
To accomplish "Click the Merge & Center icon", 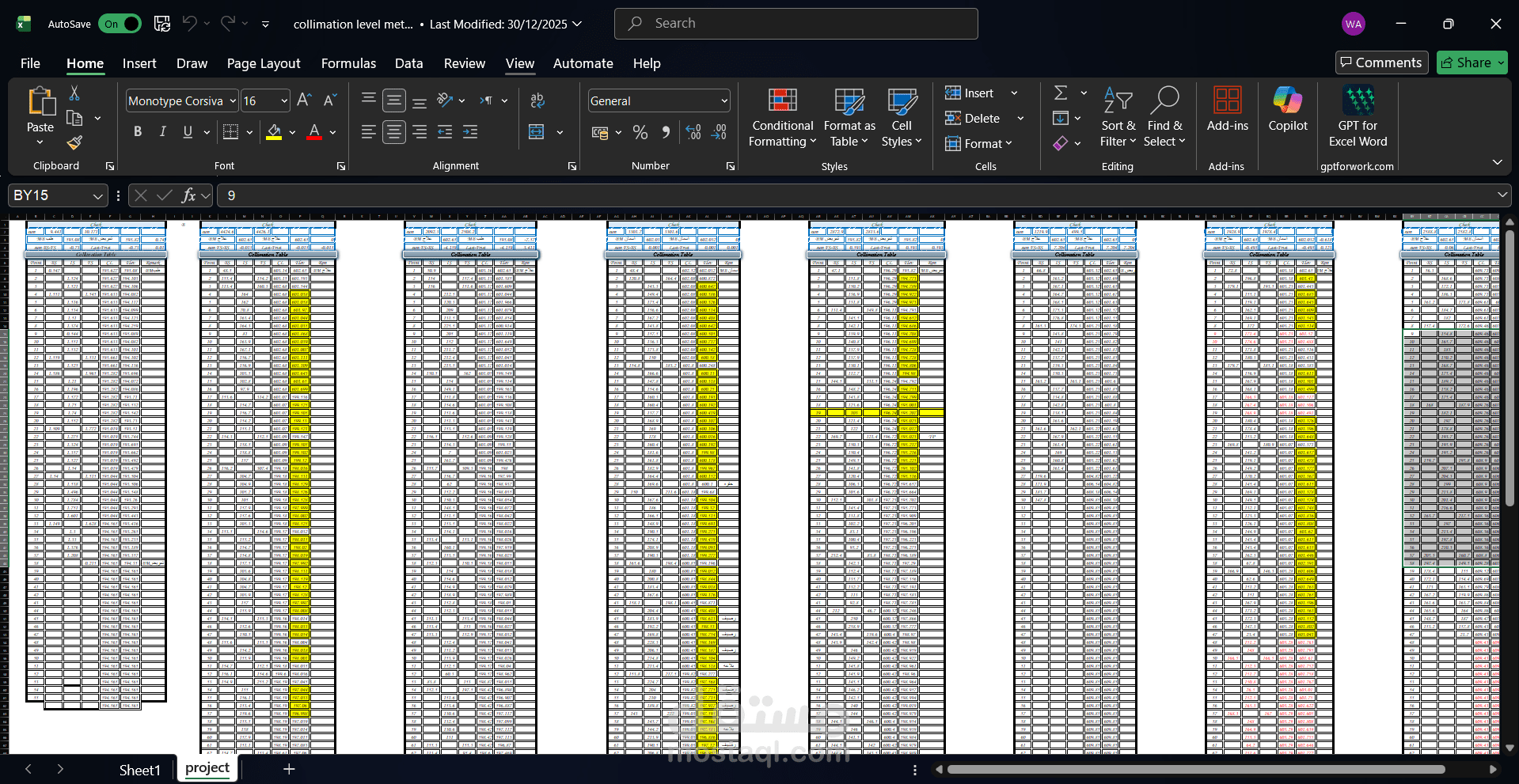I will (x=537, y=132).
